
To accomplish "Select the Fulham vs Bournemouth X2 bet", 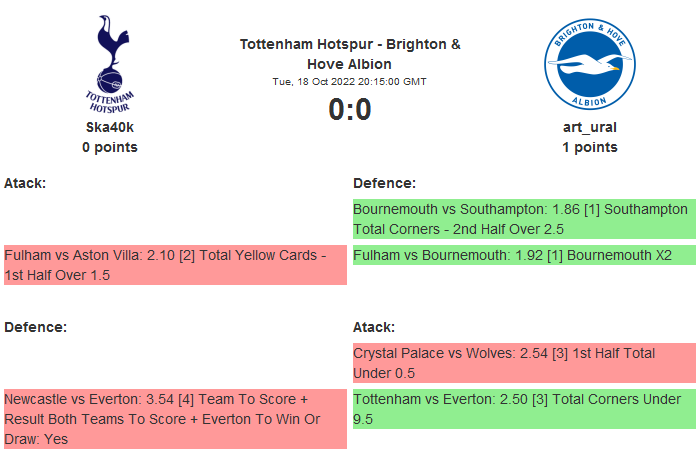I will pos(524,256).
